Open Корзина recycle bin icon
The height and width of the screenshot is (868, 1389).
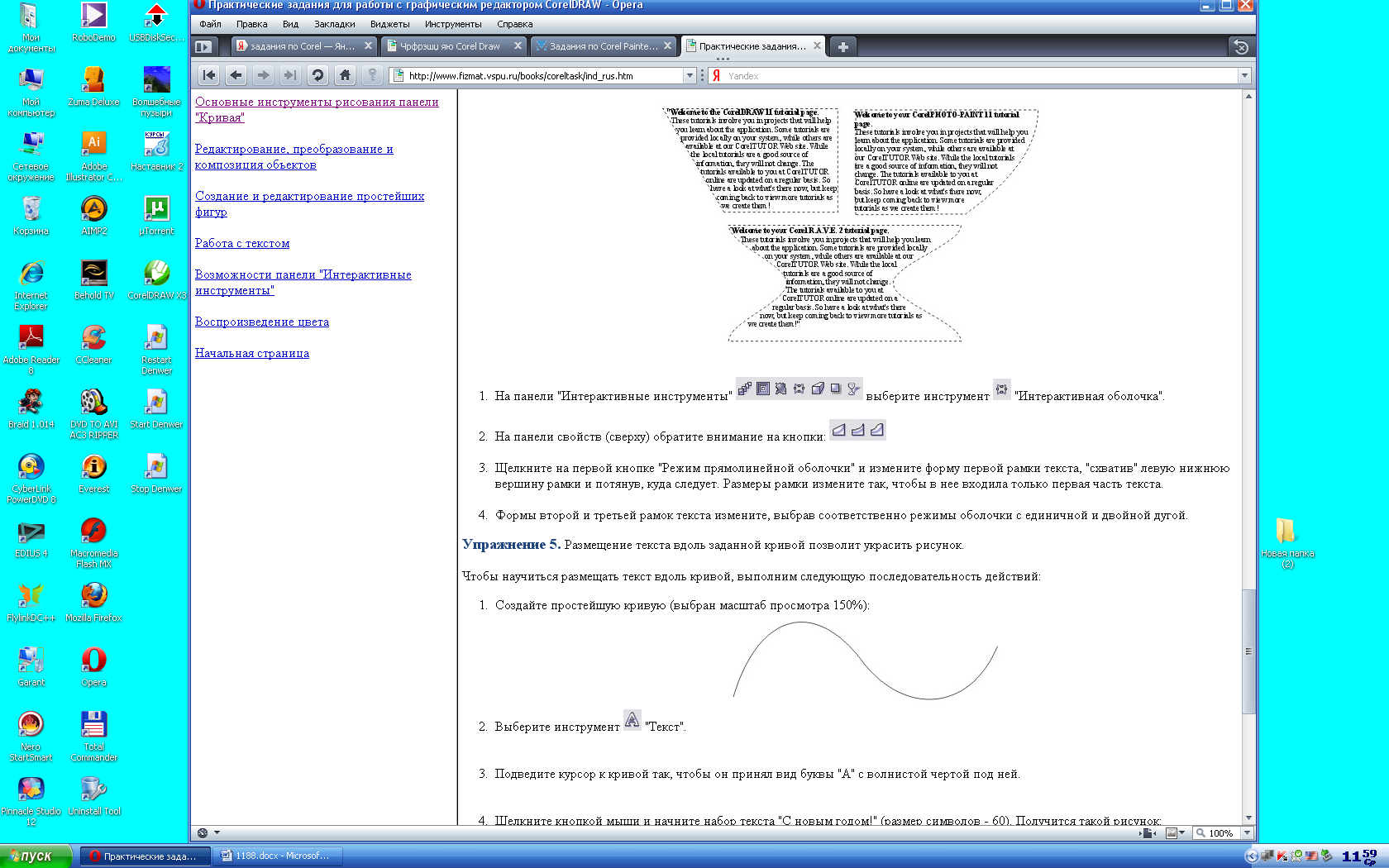coord(31,216)
